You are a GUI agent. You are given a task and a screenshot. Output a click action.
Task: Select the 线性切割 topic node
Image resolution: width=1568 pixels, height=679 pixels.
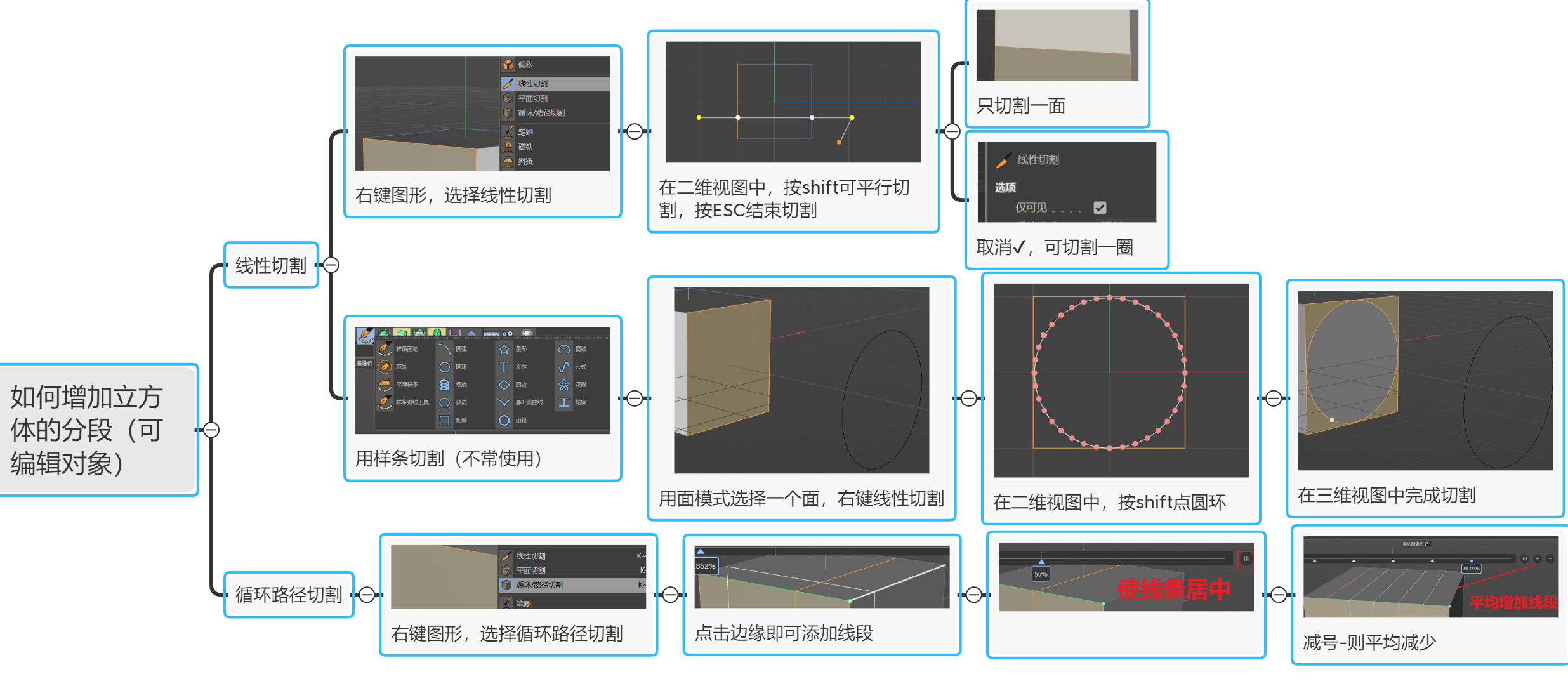(x=271, y=265)
